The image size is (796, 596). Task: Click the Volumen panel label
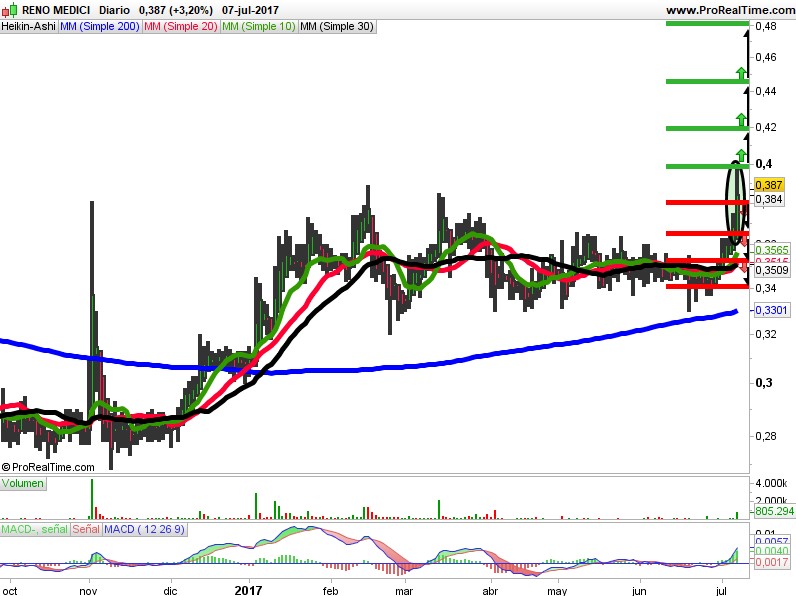point(22,483)
